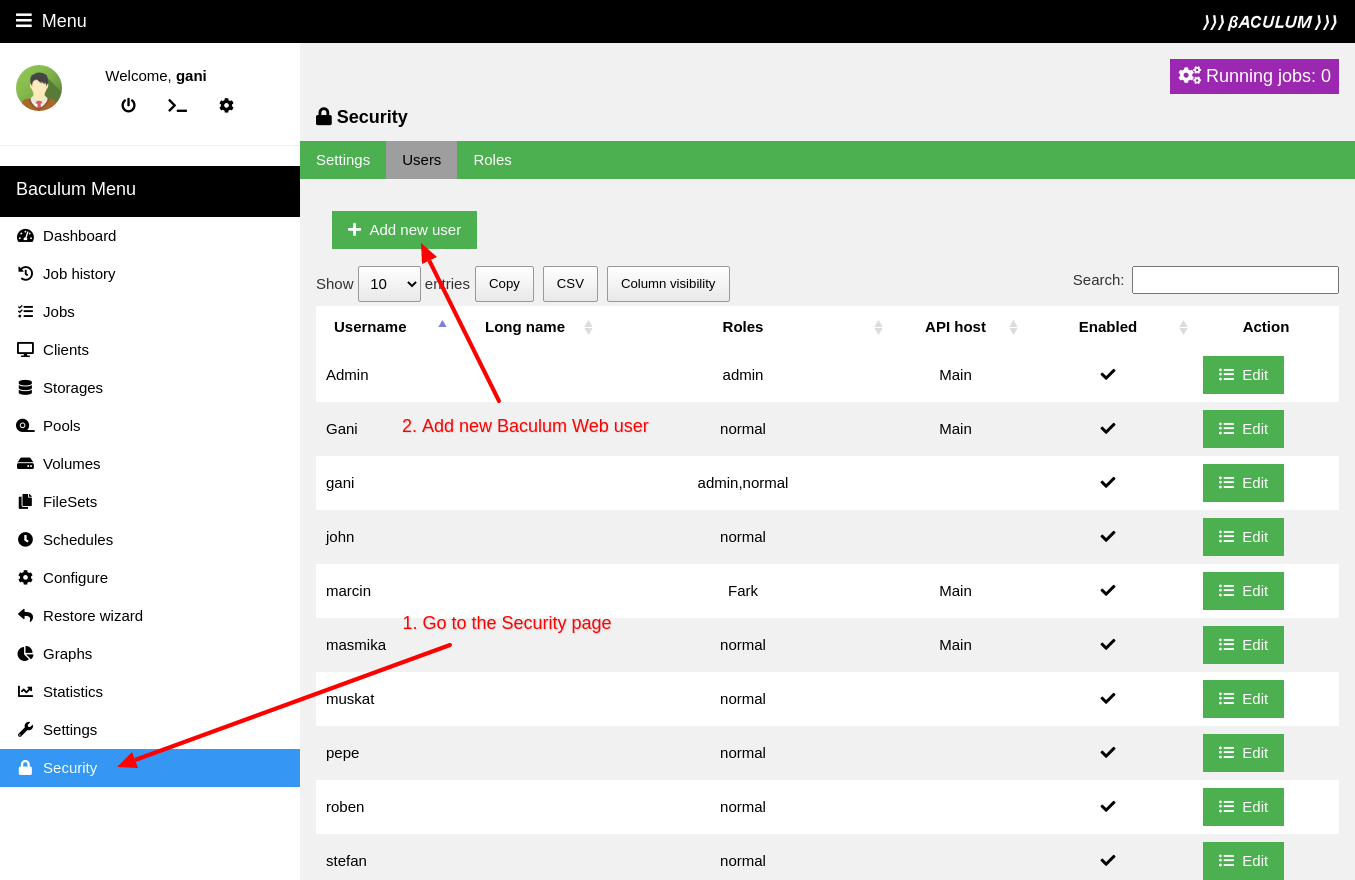Click into the Search input field
1355x880 pixels.
pyautogui.click(x=1235, y=280)
